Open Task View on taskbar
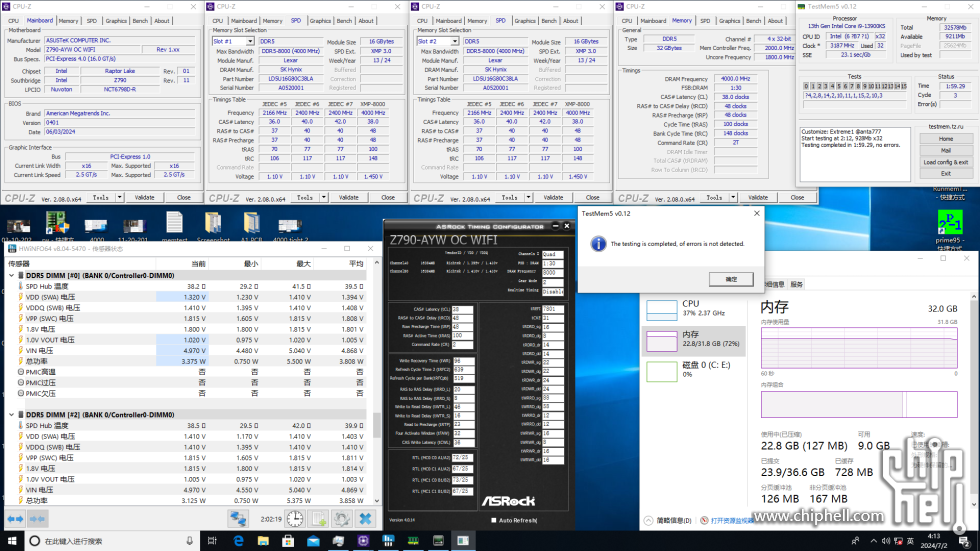This screenshot has height=551, width=980. [212, 541]
